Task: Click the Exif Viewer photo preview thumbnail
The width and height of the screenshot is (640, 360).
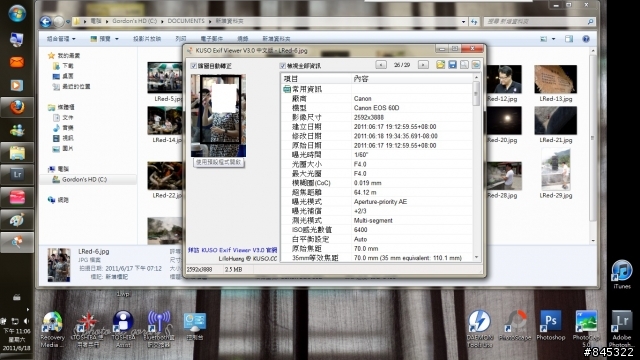Action: tap(218, 116)
